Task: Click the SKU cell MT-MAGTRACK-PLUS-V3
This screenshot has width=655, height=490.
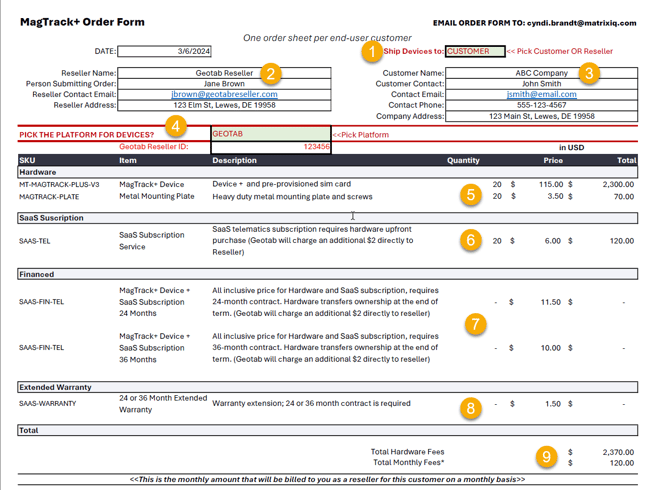Action: point(59,185)
